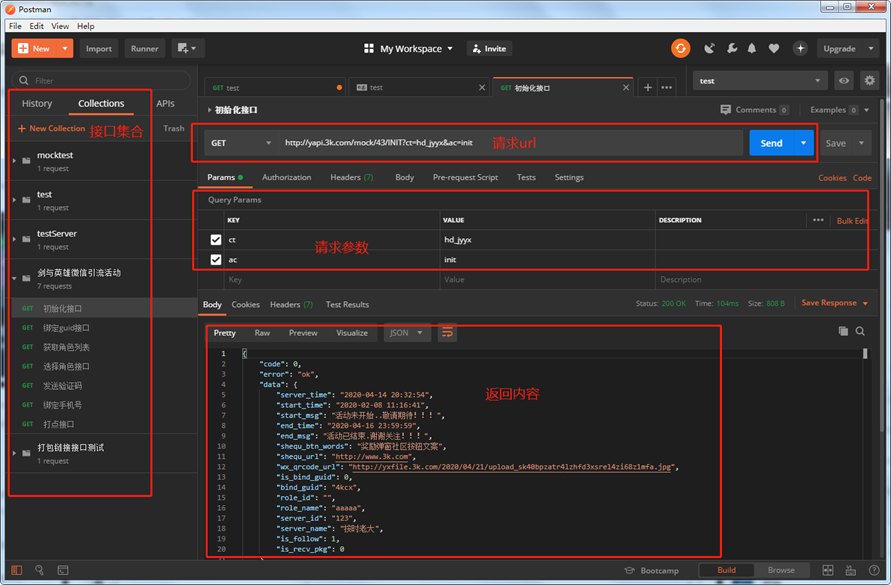Screen dimensions: 891x585
Task: Click the Comments icon
Action: 725,110
